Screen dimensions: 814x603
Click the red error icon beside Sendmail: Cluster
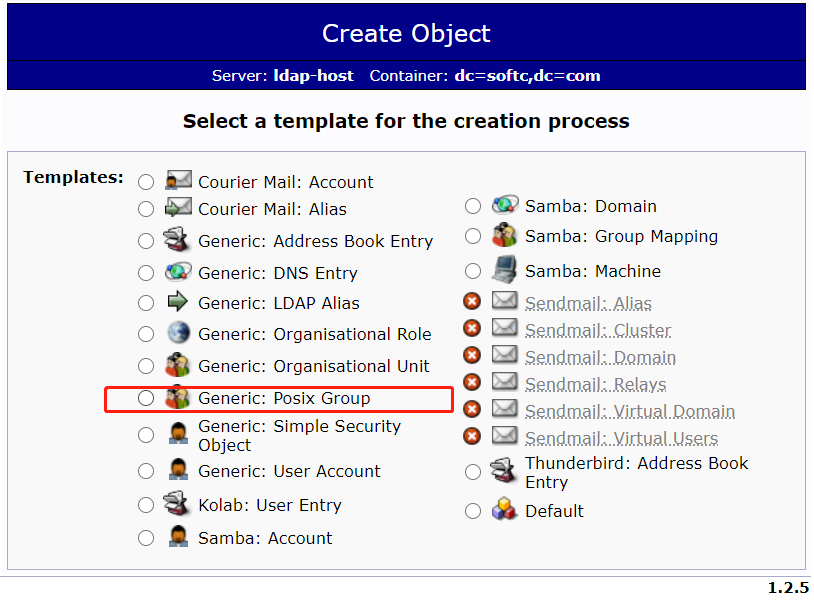tap(472, 328)
